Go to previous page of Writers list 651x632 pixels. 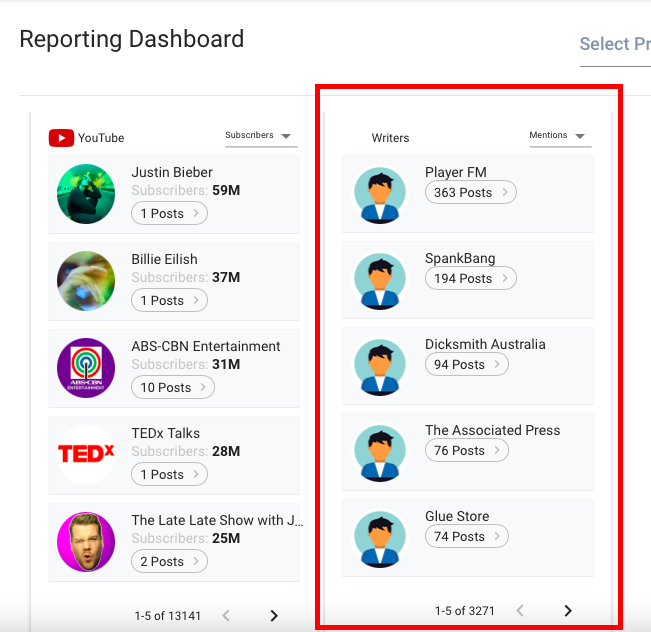click(x=520, y=610)
